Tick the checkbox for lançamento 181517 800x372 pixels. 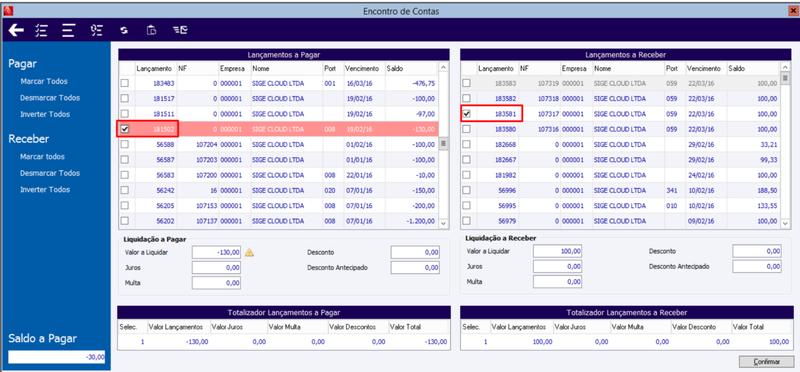124,98
